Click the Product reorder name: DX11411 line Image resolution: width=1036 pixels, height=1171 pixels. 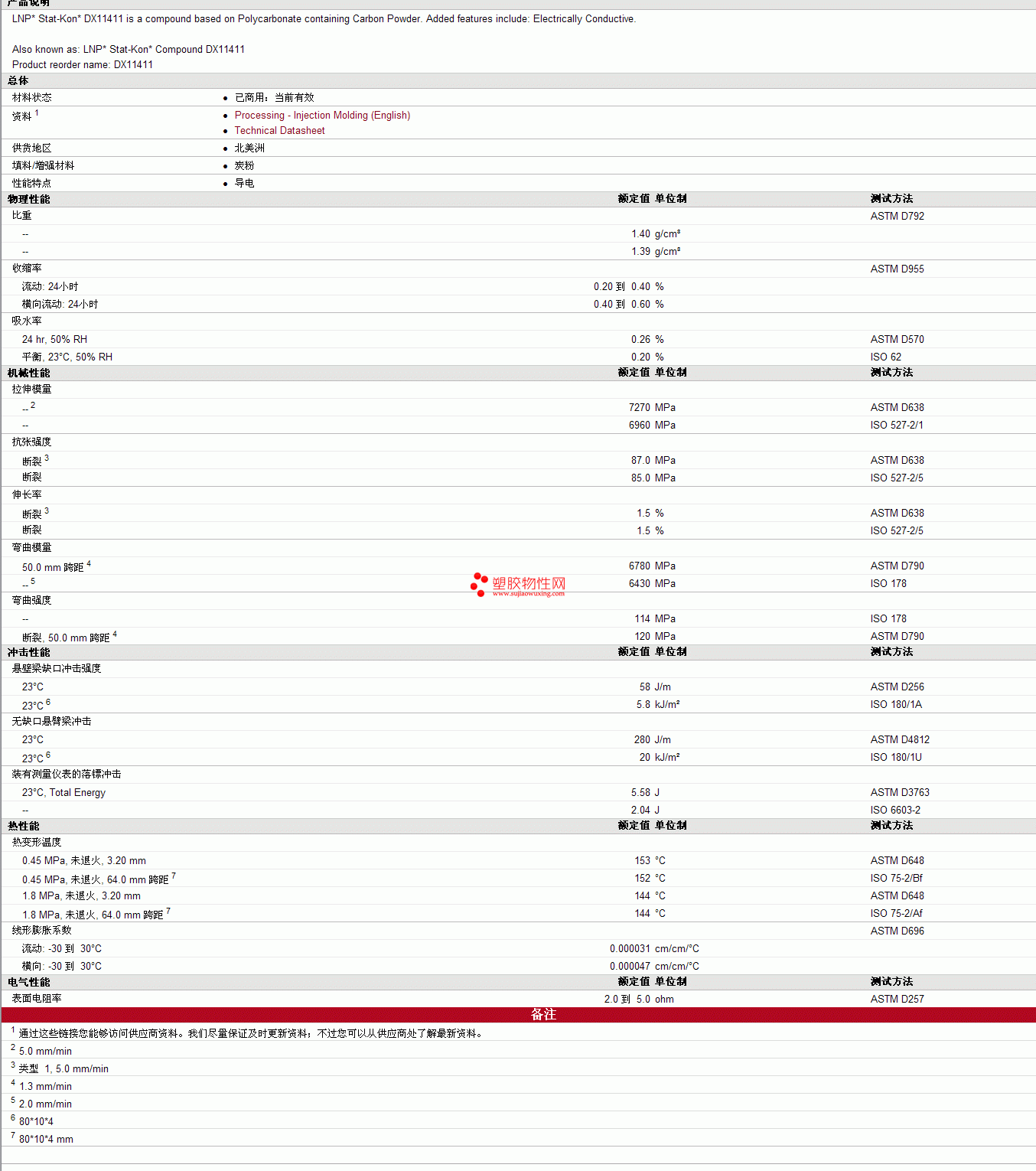[x=83, y=65]
